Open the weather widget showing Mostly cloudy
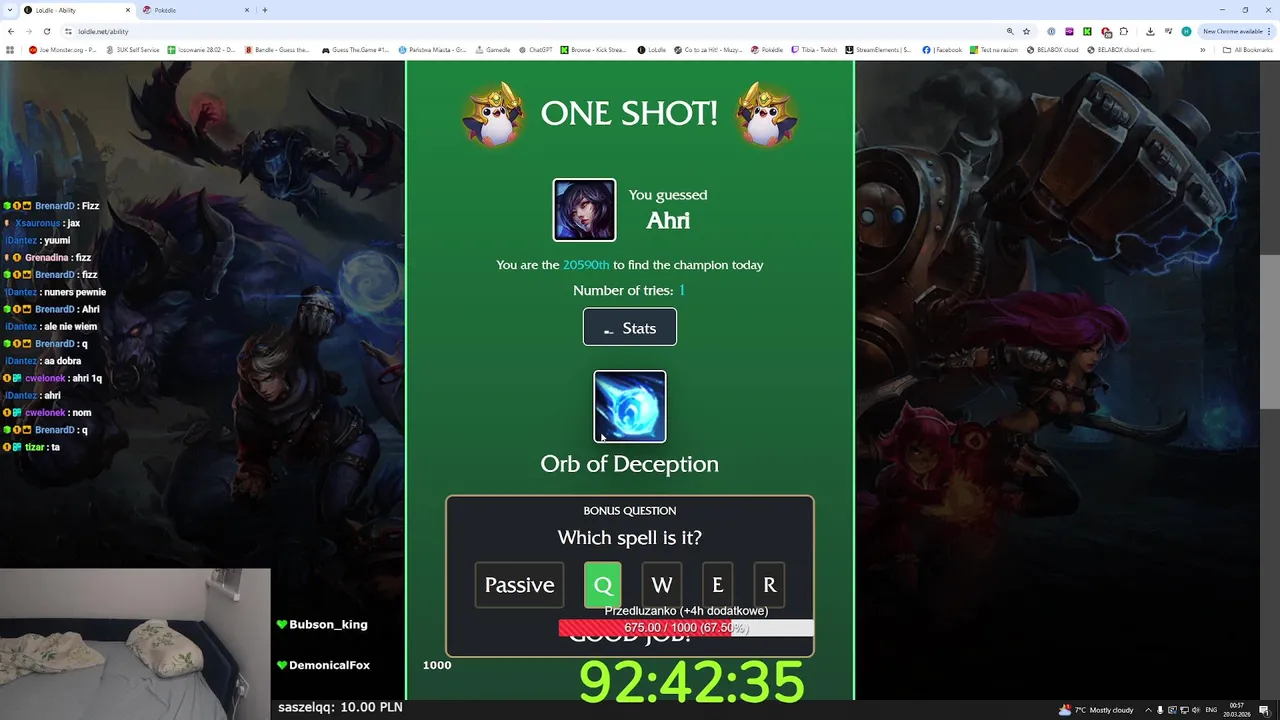The height and width of the screenshot is (720, 1280). 1098,710
